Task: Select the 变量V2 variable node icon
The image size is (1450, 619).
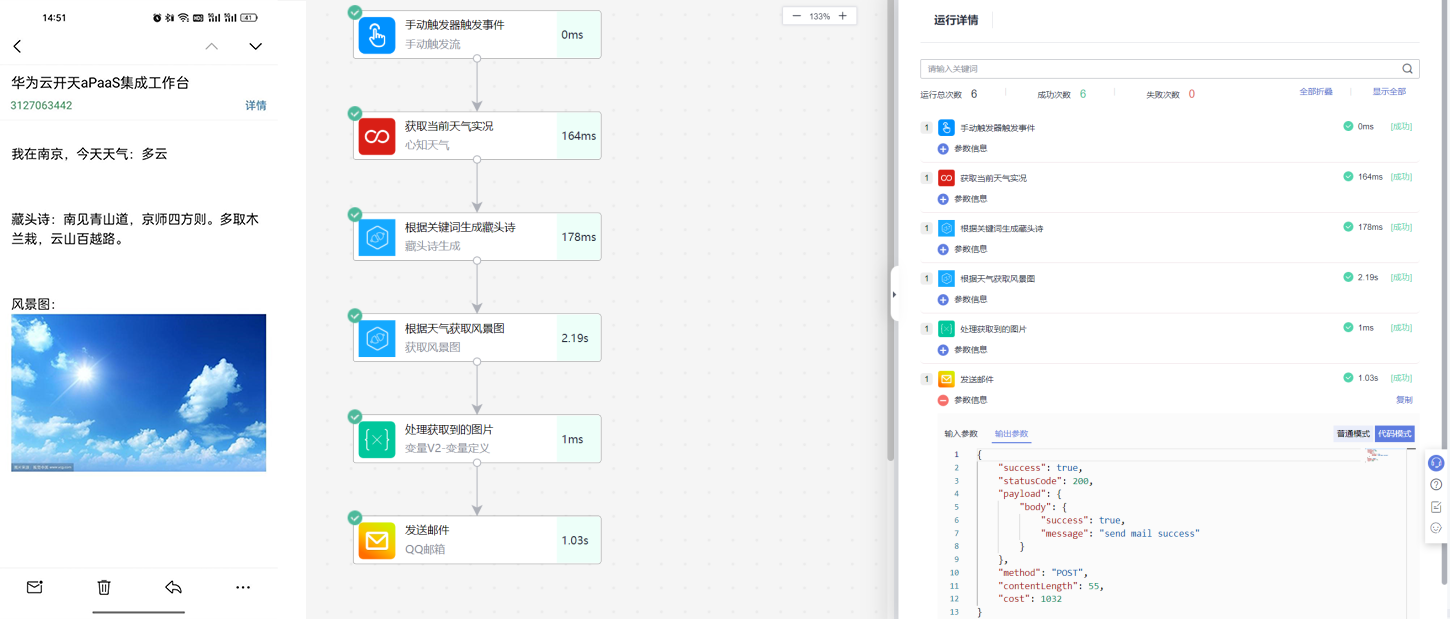Action: coord(375,438)
